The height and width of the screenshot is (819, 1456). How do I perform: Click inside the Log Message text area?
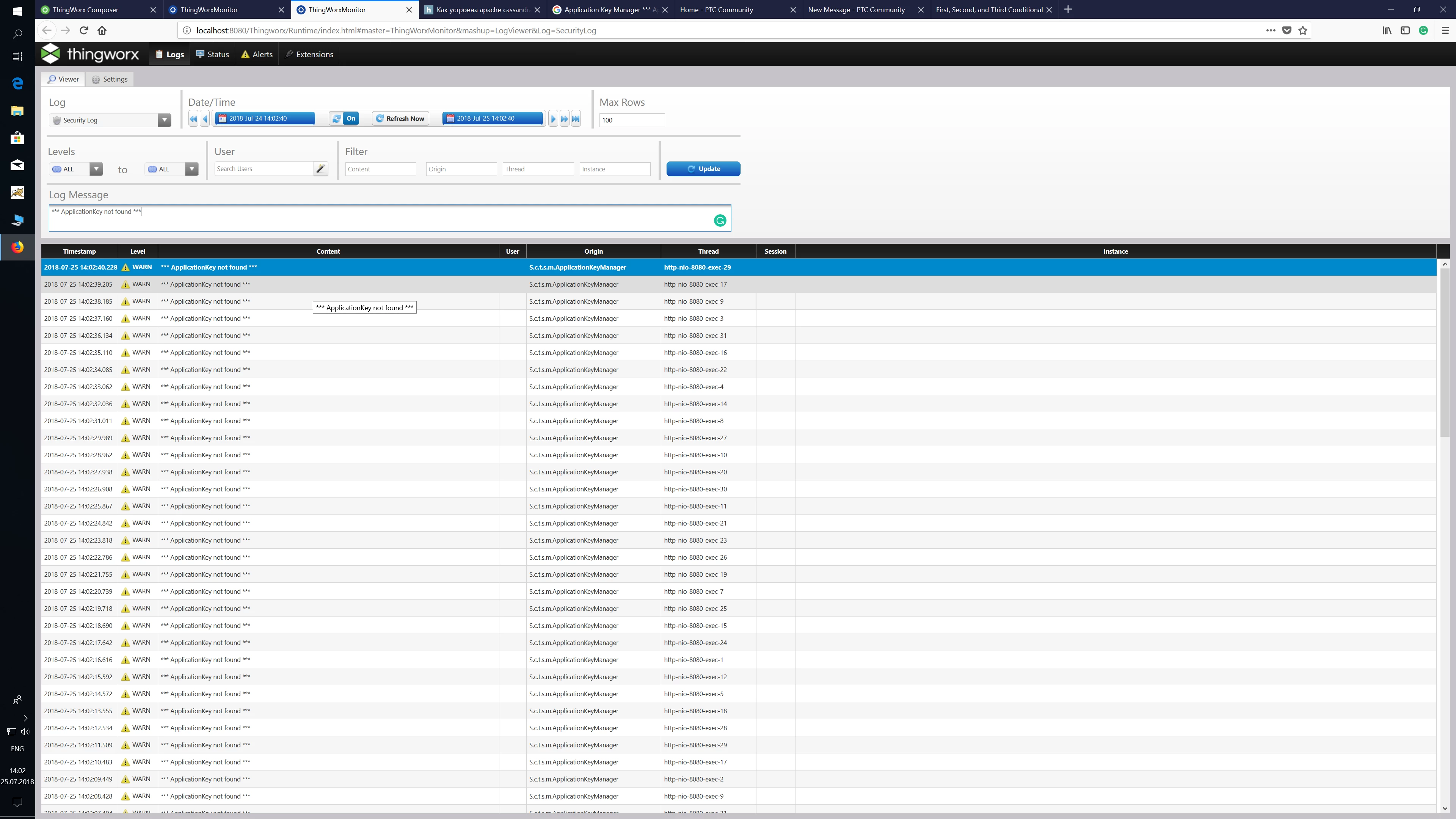390,218
